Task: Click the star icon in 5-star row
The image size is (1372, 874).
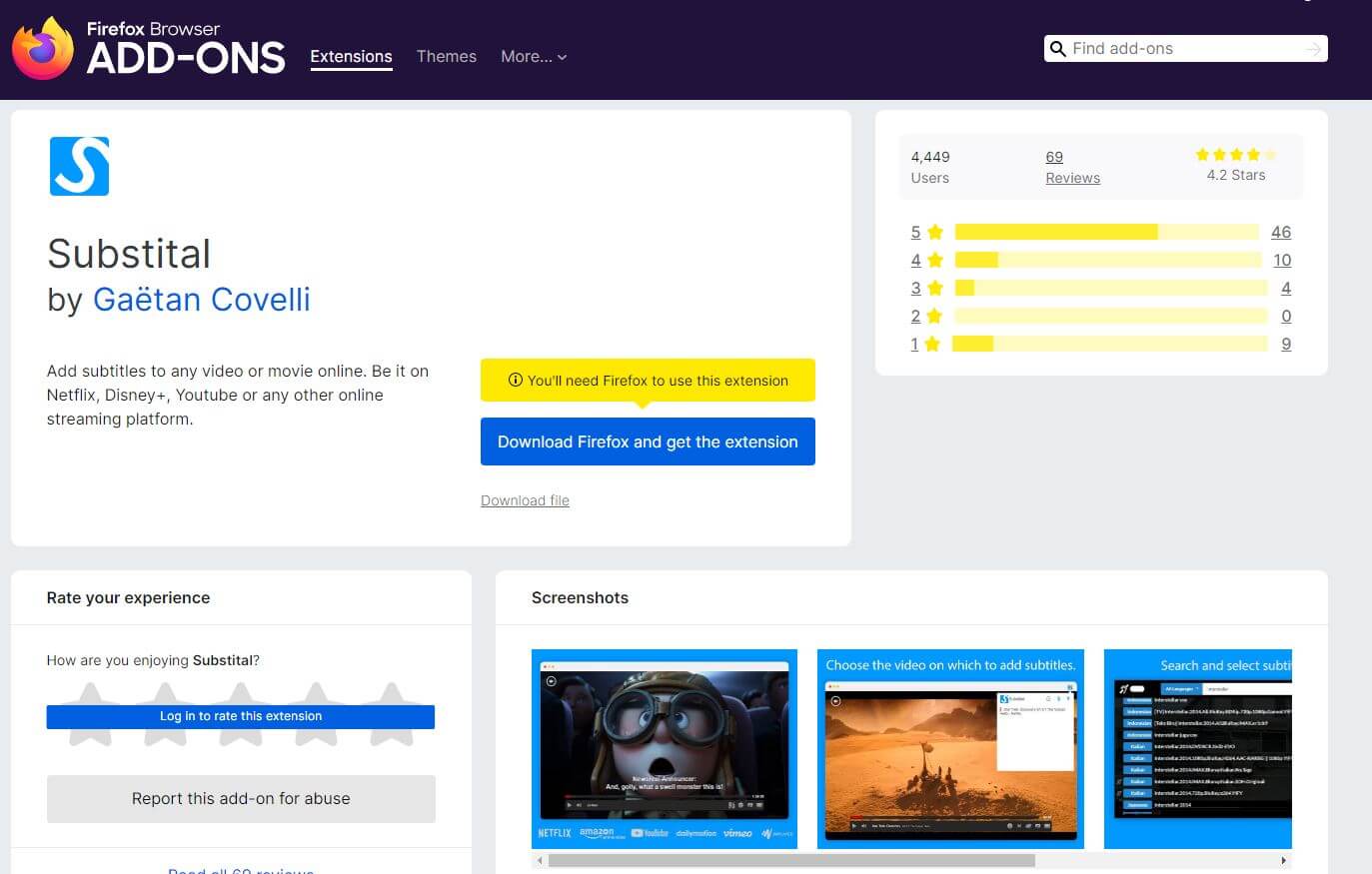Action: click(x=935, y=232)
